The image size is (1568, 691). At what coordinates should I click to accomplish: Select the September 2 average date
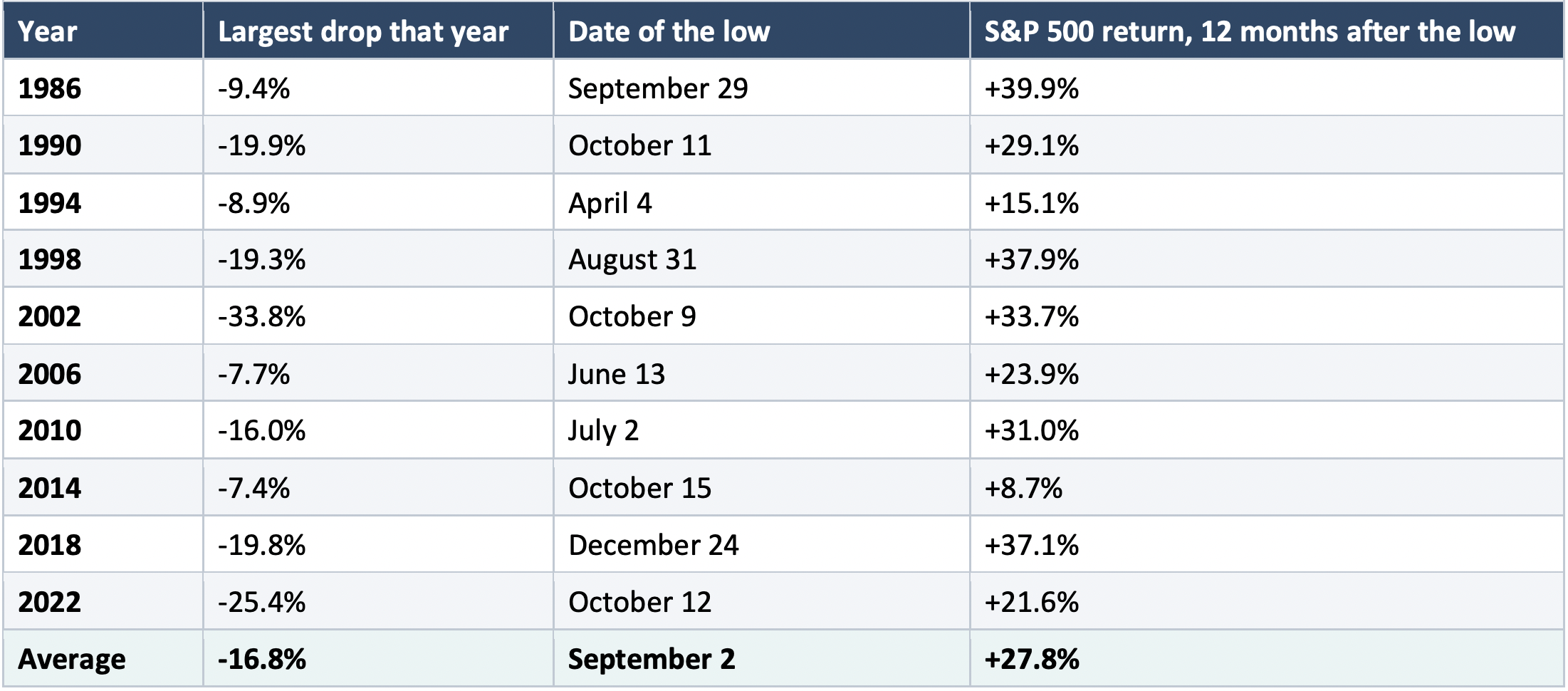click(761, 659)
